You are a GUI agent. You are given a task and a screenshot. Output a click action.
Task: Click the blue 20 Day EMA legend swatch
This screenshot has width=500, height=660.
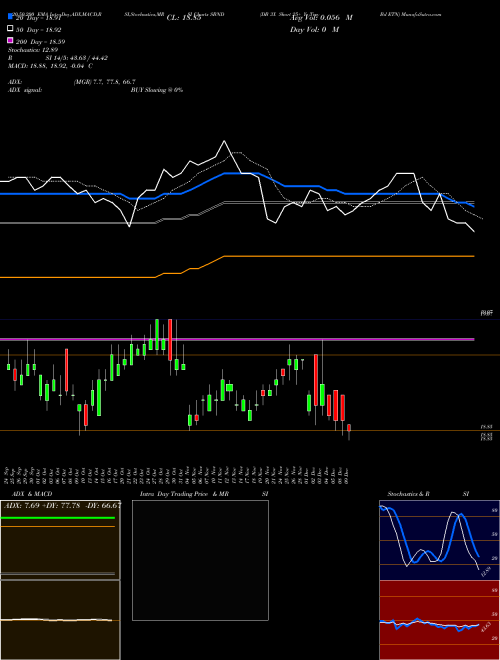click(x=10, y=17)
